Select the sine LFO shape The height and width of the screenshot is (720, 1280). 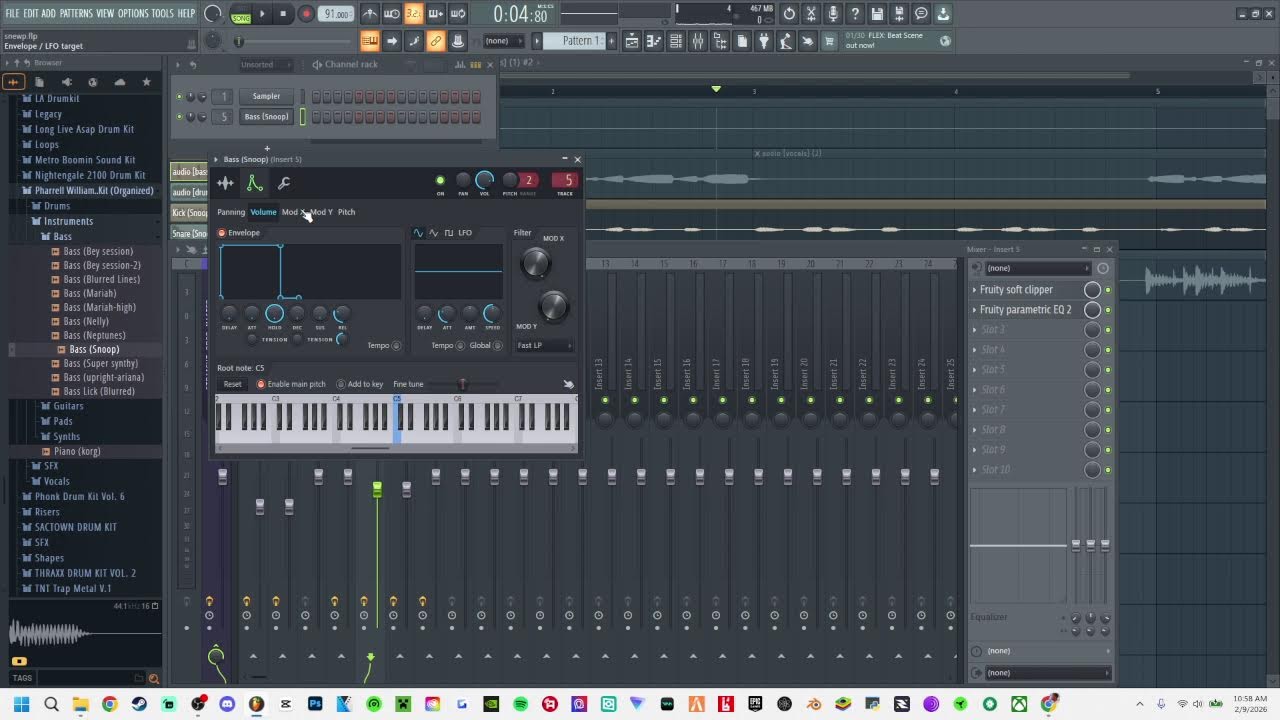[418, 233]
